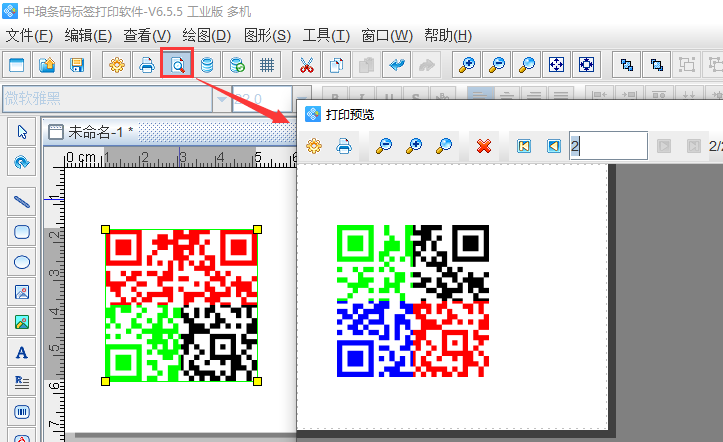Select the Cut scissors icon
Screen dimensions: 723x442
point(307,65)
